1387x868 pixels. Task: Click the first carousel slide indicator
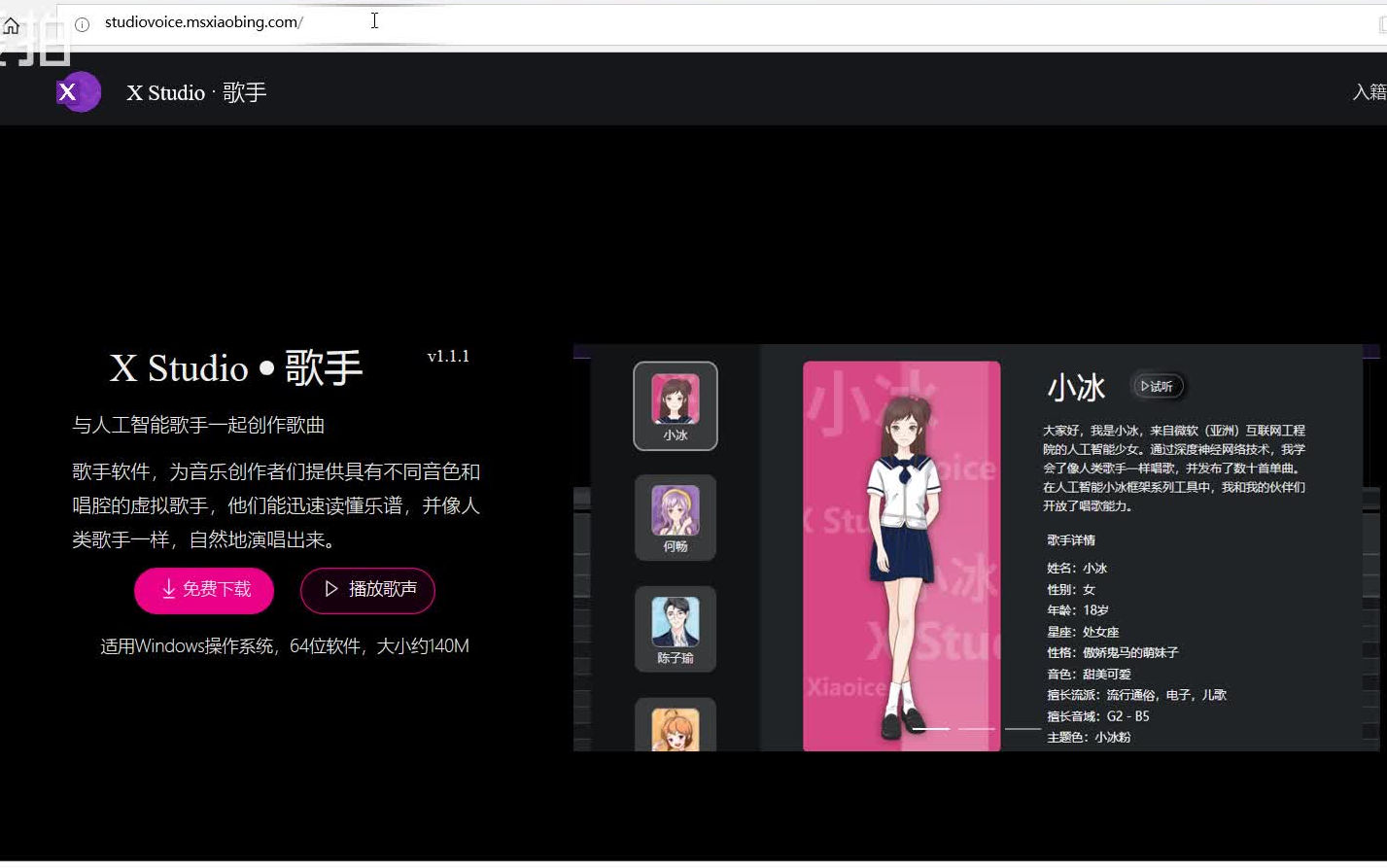point(931,728)
